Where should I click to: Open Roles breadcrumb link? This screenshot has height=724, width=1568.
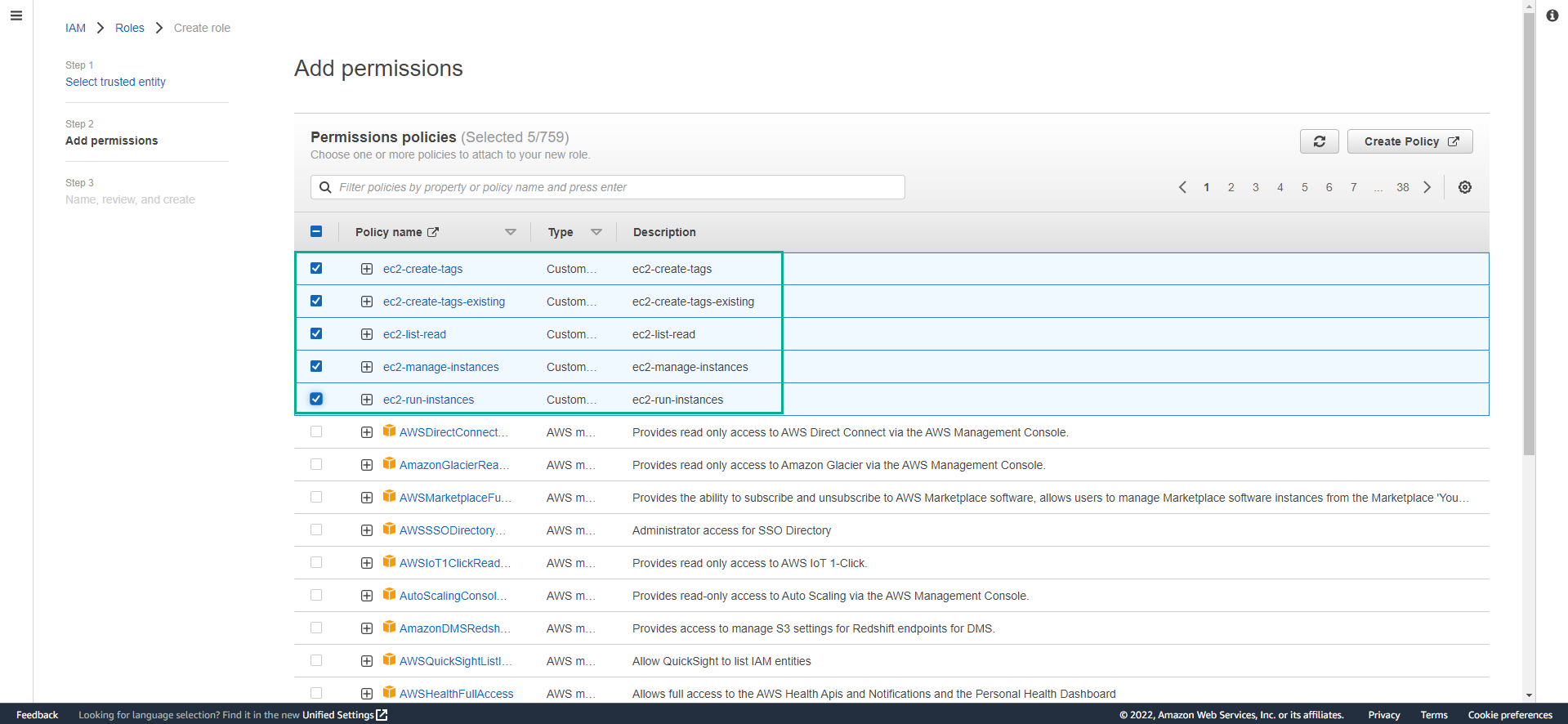coord(129,28)
